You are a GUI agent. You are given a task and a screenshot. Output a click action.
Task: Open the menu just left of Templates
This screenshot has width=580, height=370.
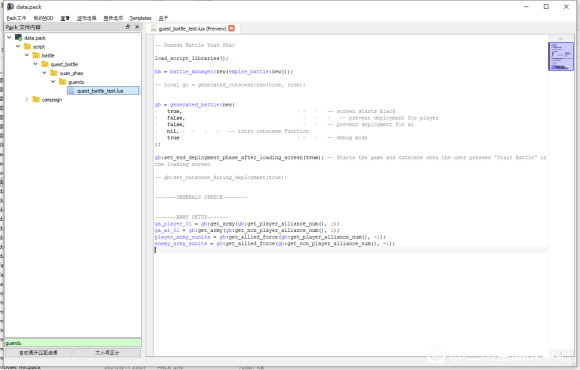pyautogui.click(x=113, y=18)
